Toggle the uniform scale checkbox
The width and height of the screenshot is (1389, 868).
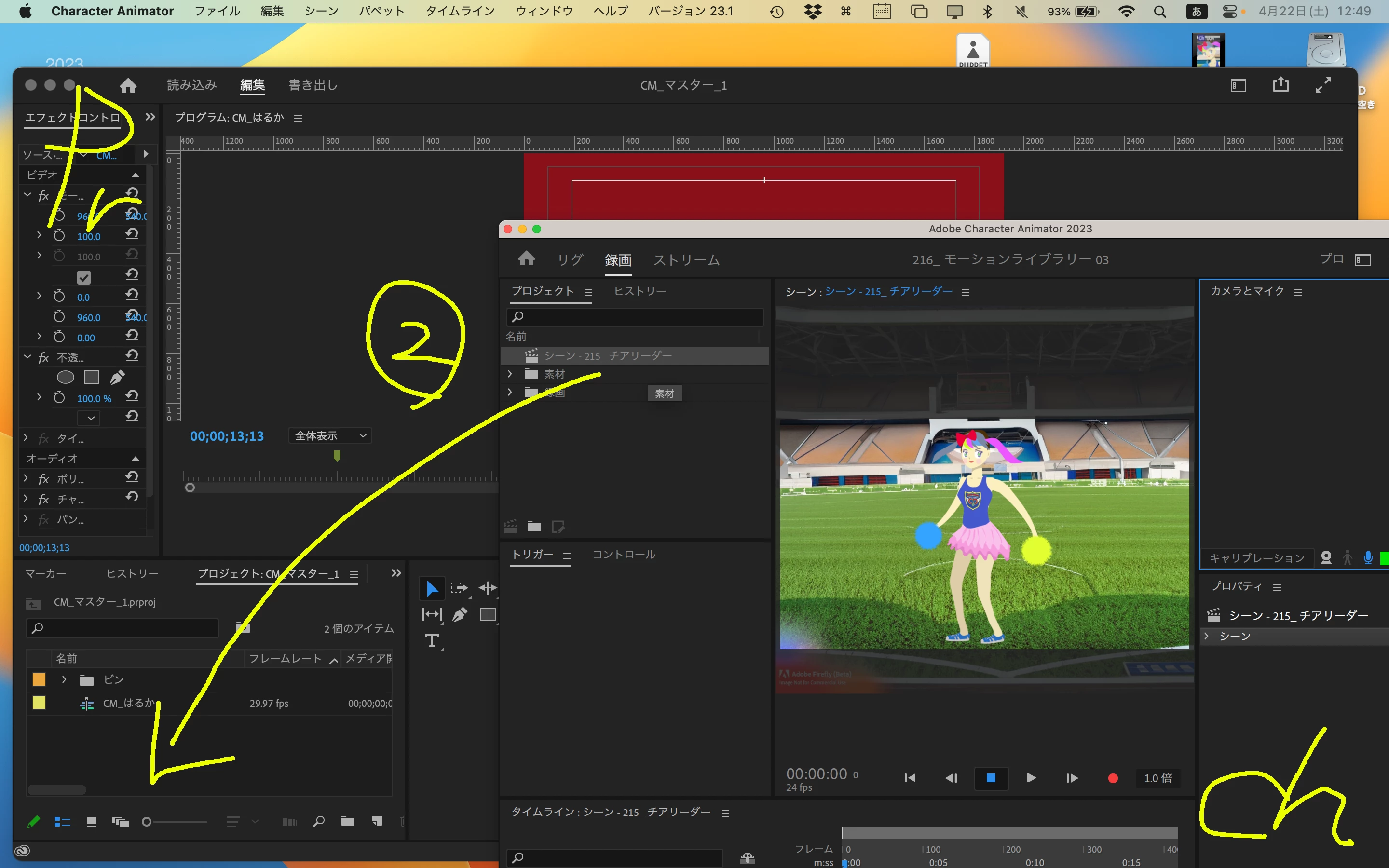pos(84,278)
